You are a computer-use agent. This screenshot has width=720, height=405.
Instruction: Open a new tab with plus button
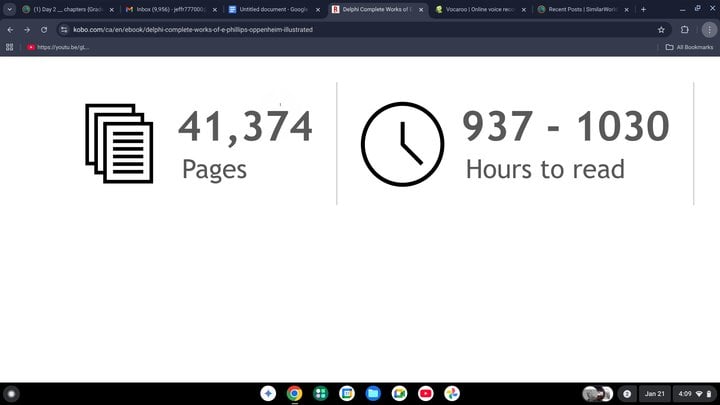643,9
